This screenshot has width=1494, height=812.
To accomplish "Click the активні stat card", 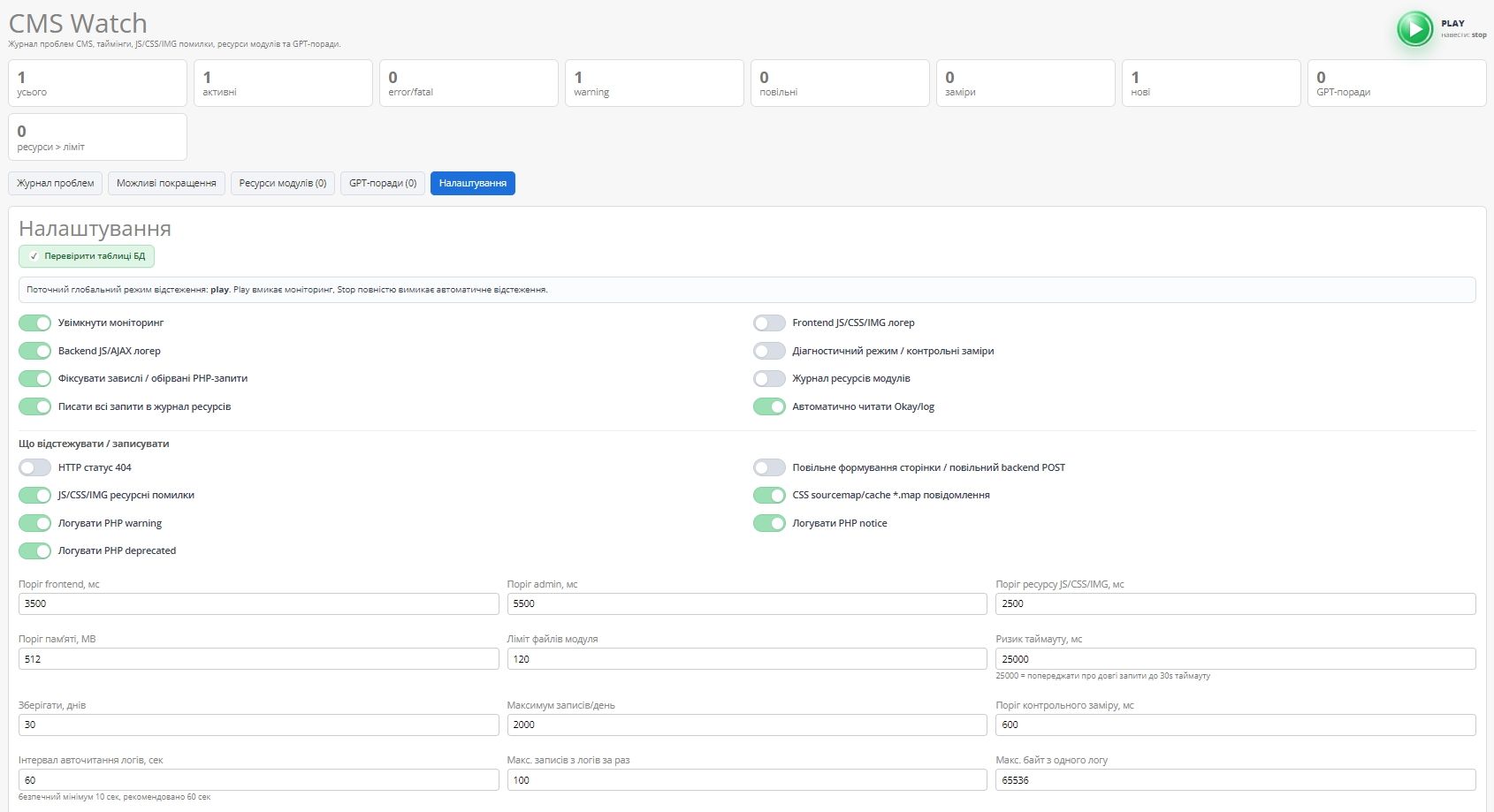I will click(x=283, y=83).
